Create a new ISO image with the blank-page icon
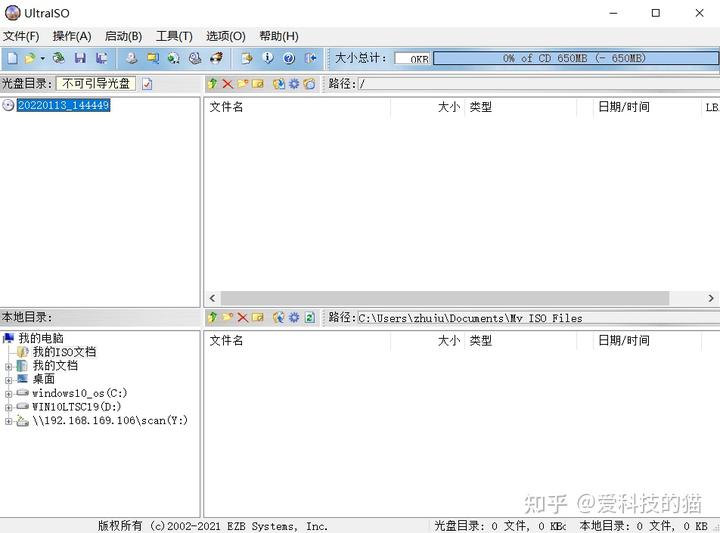 coord(12,58)
